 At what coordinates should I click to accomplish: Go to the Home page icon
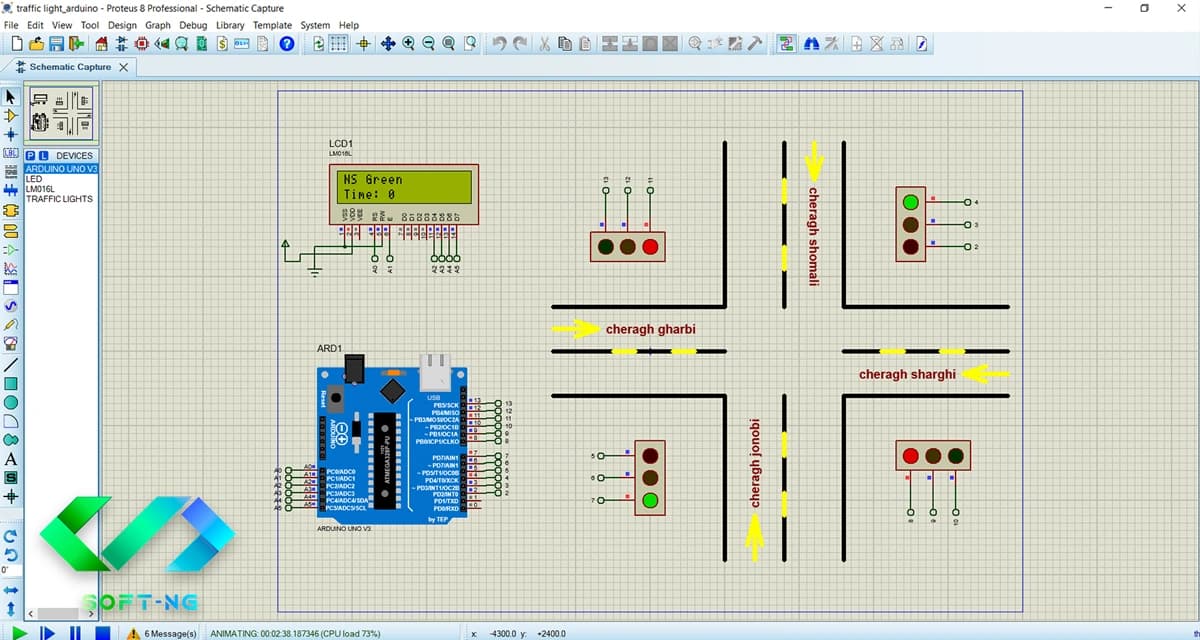tap(101, 44)
